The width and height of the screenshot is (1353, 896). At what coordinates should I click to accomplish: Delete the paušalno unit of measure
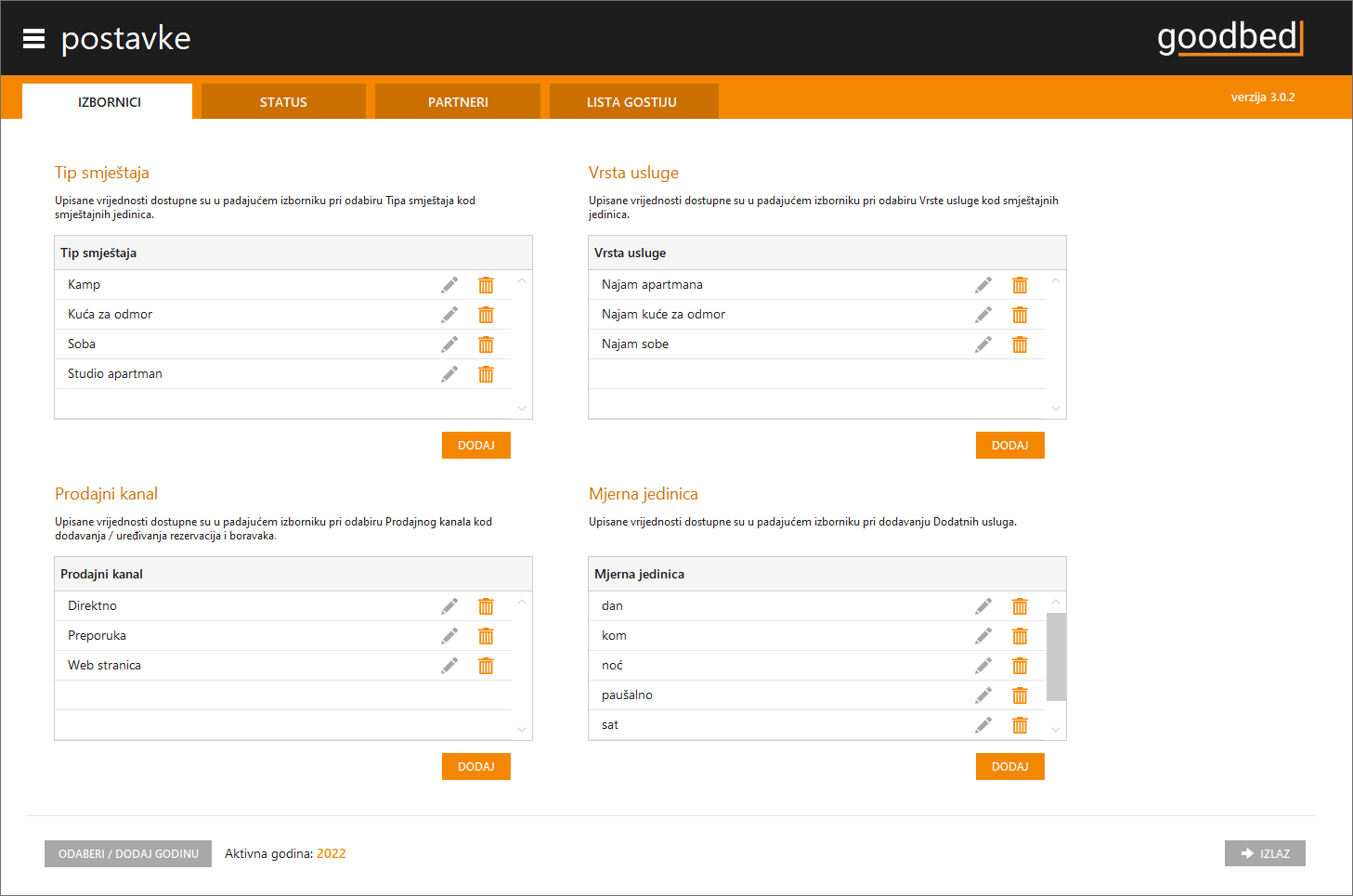pos(1020,695)
